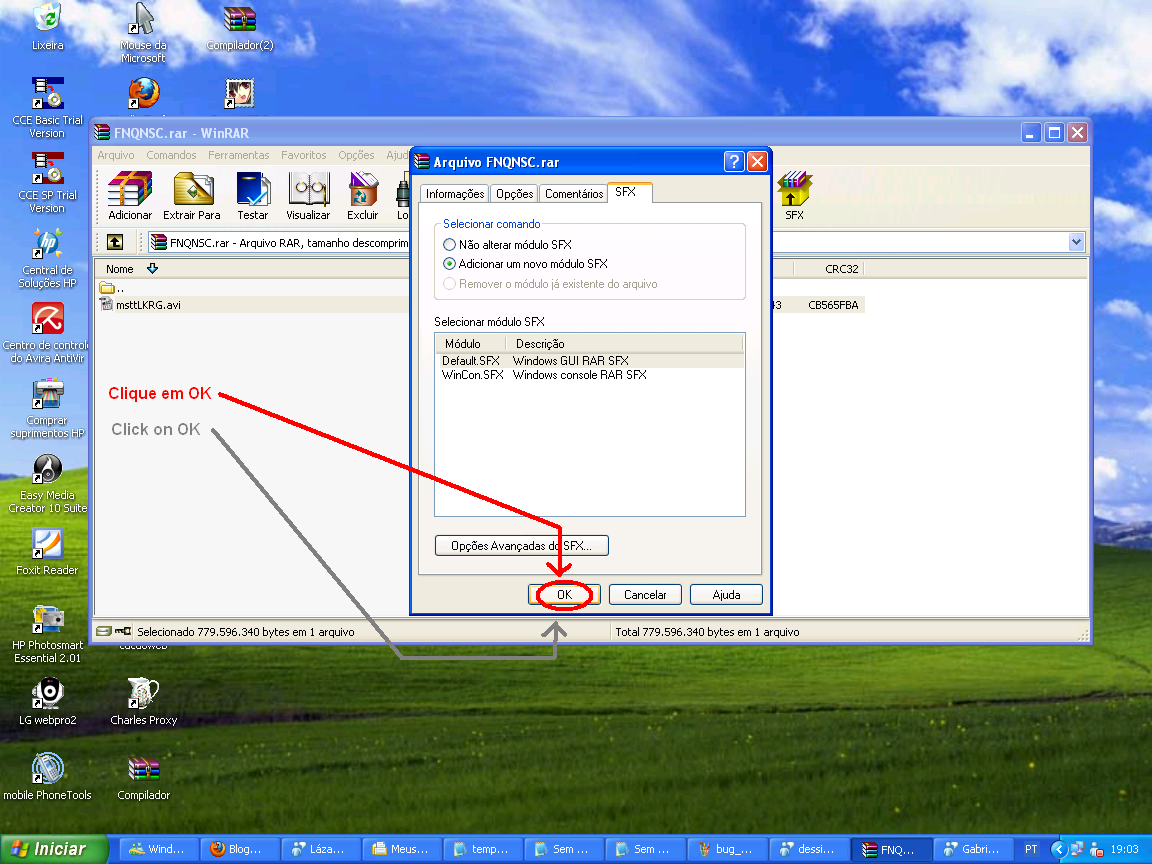This screenshot has height=864, width=1152.
Task: Click the Visualizar toolbar icon
Action: click(308, 195)
